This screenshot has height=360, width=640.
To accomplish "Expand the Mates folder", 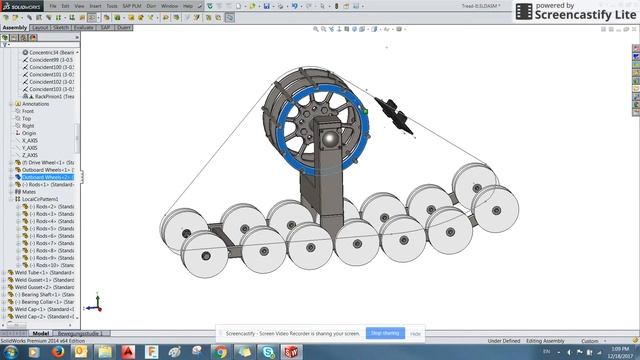I will [x=11, y=192].
